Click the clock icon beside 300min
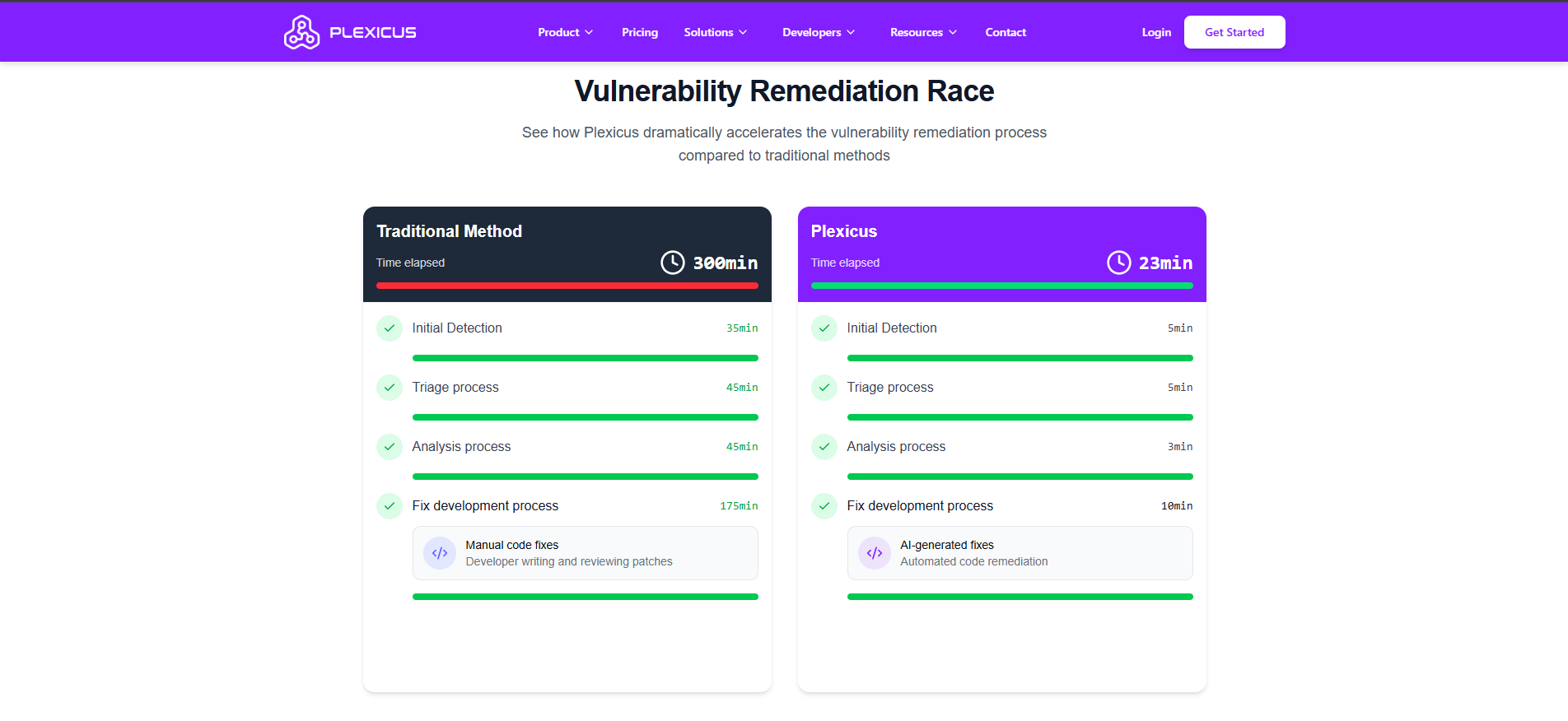 click(x=673, y=263)
